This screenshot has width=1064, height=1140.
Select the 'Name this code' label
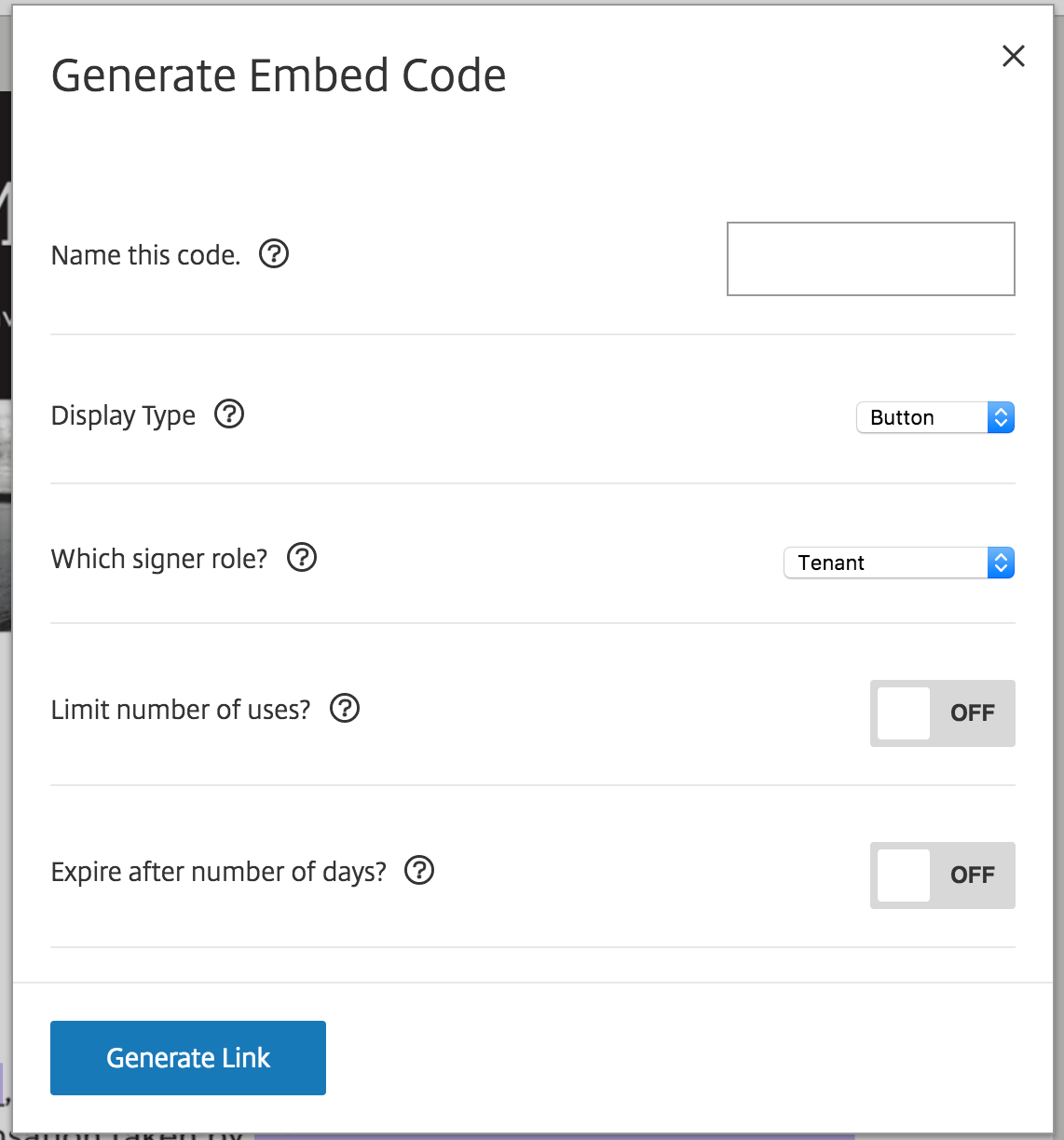click(145, 254)
